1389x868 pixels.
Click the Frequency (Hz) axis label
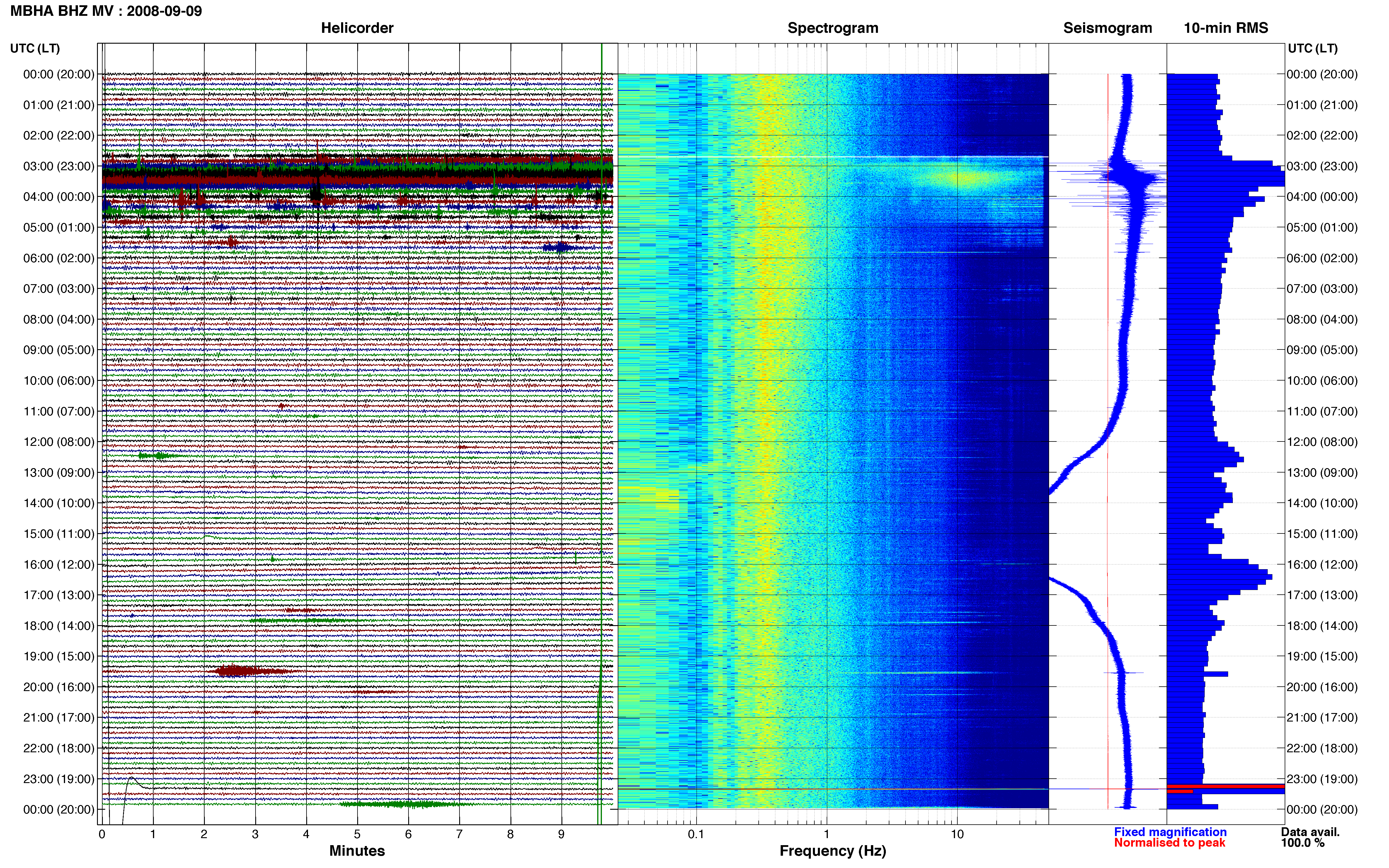(x=833, y=851)
